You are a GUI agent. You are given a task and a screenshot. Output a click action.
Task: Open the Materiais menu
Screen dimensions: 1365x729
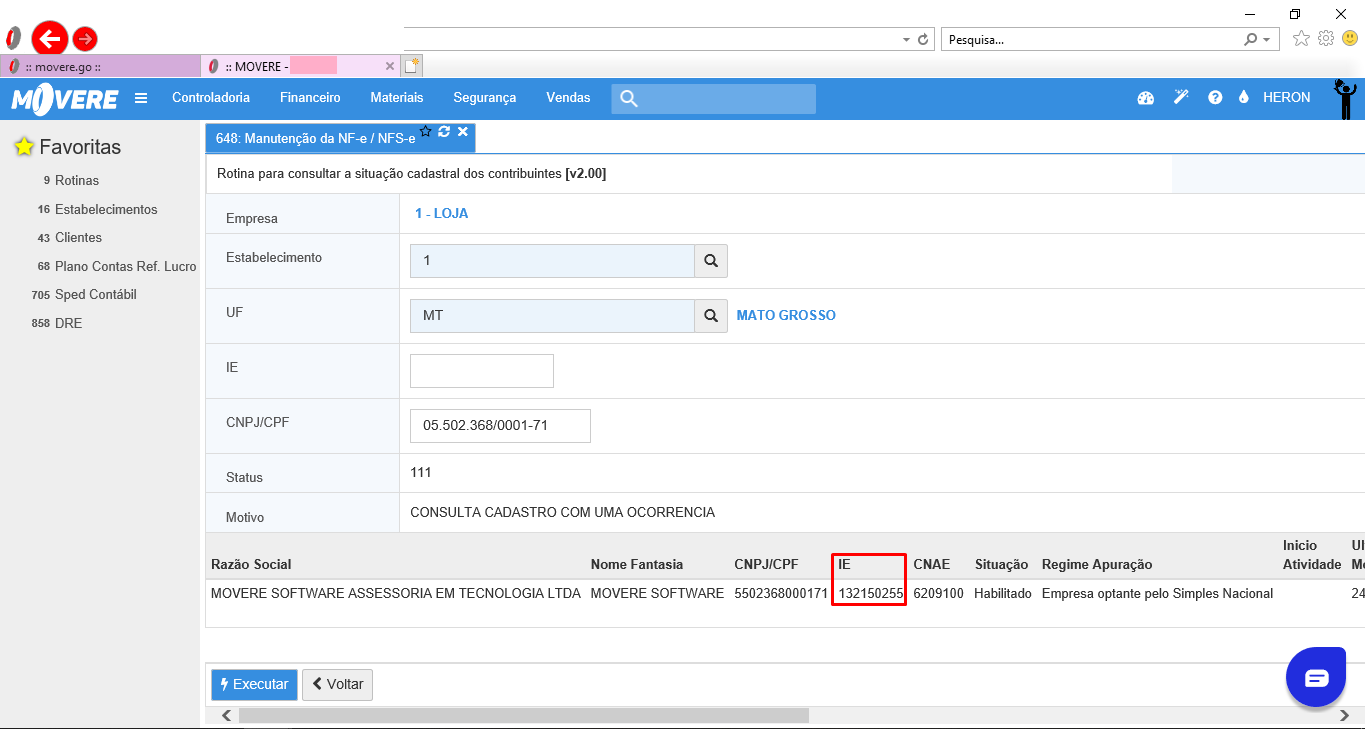click(397, 98)
